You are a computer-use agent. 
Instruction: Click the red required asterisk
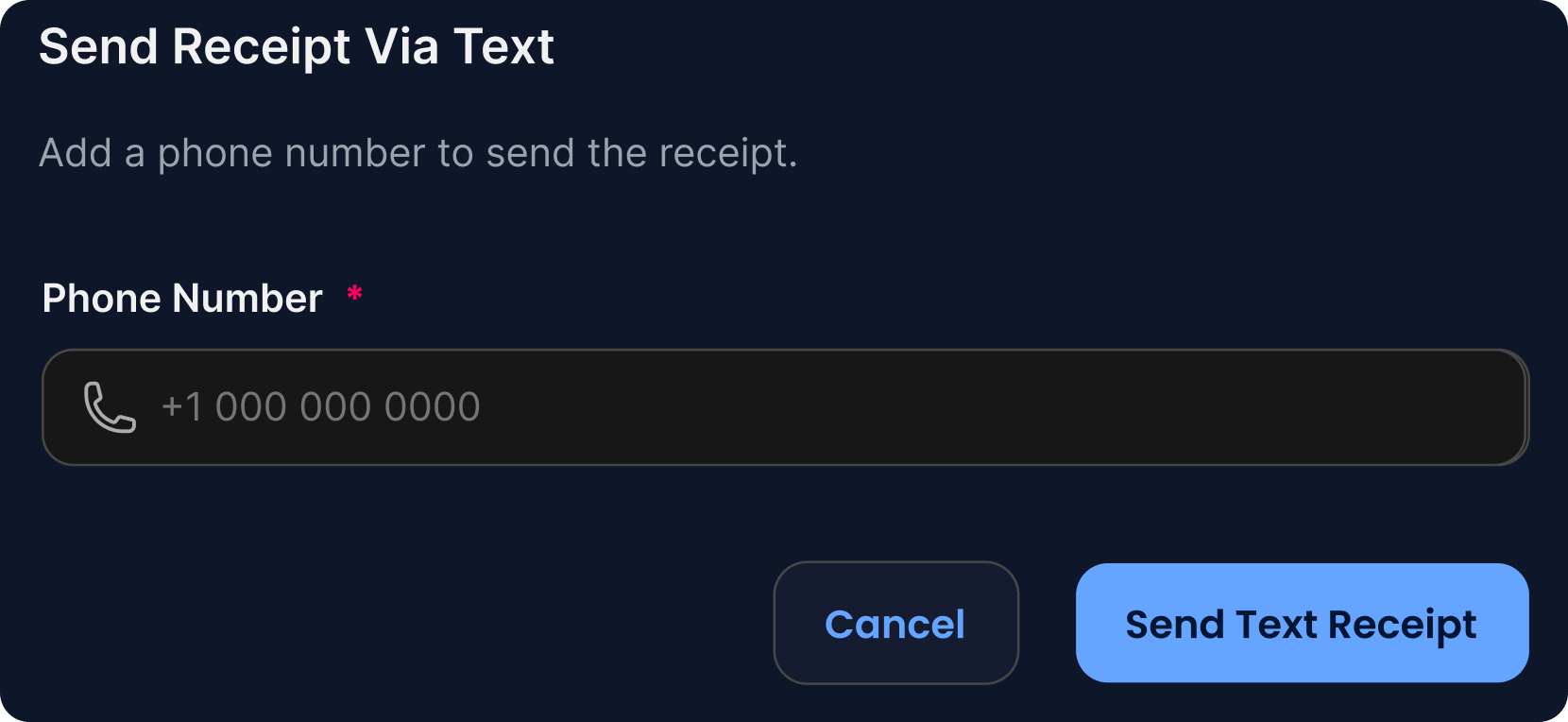(x=355, y=294)
